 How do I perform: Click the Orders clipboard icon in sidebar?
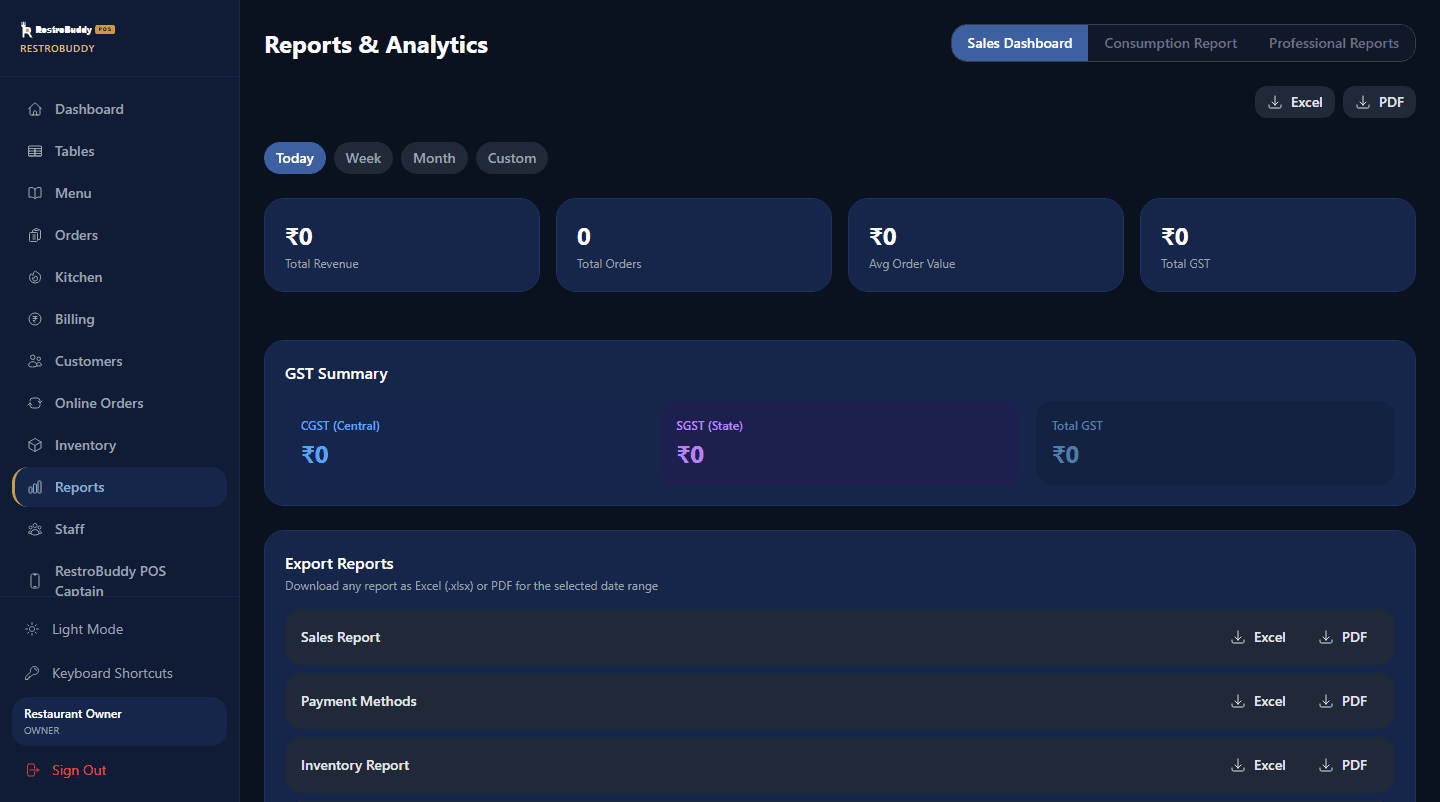35,235
